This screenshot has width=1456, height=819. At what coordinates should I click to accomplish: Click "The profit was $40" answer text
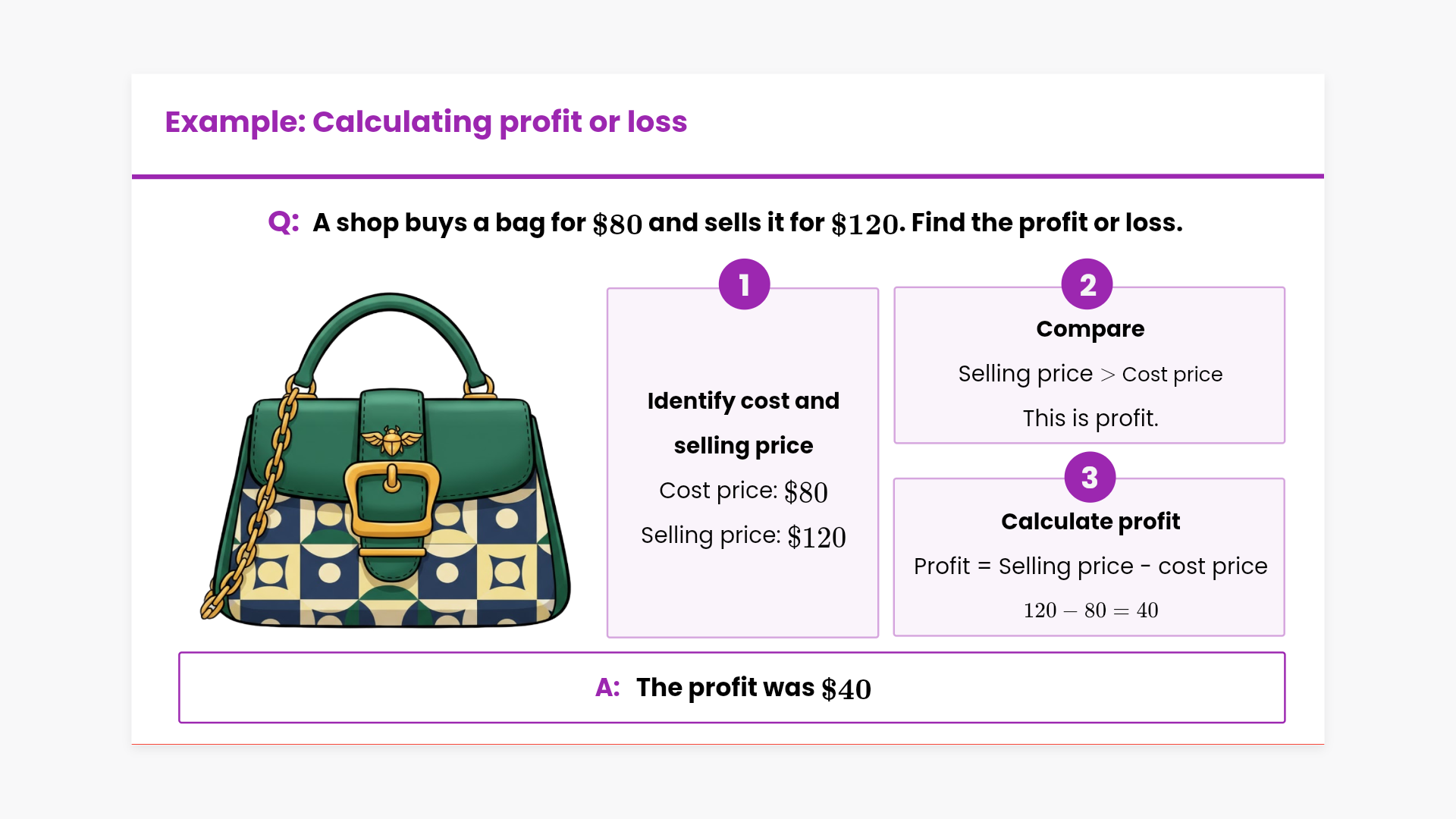click(x=753, y=688)
